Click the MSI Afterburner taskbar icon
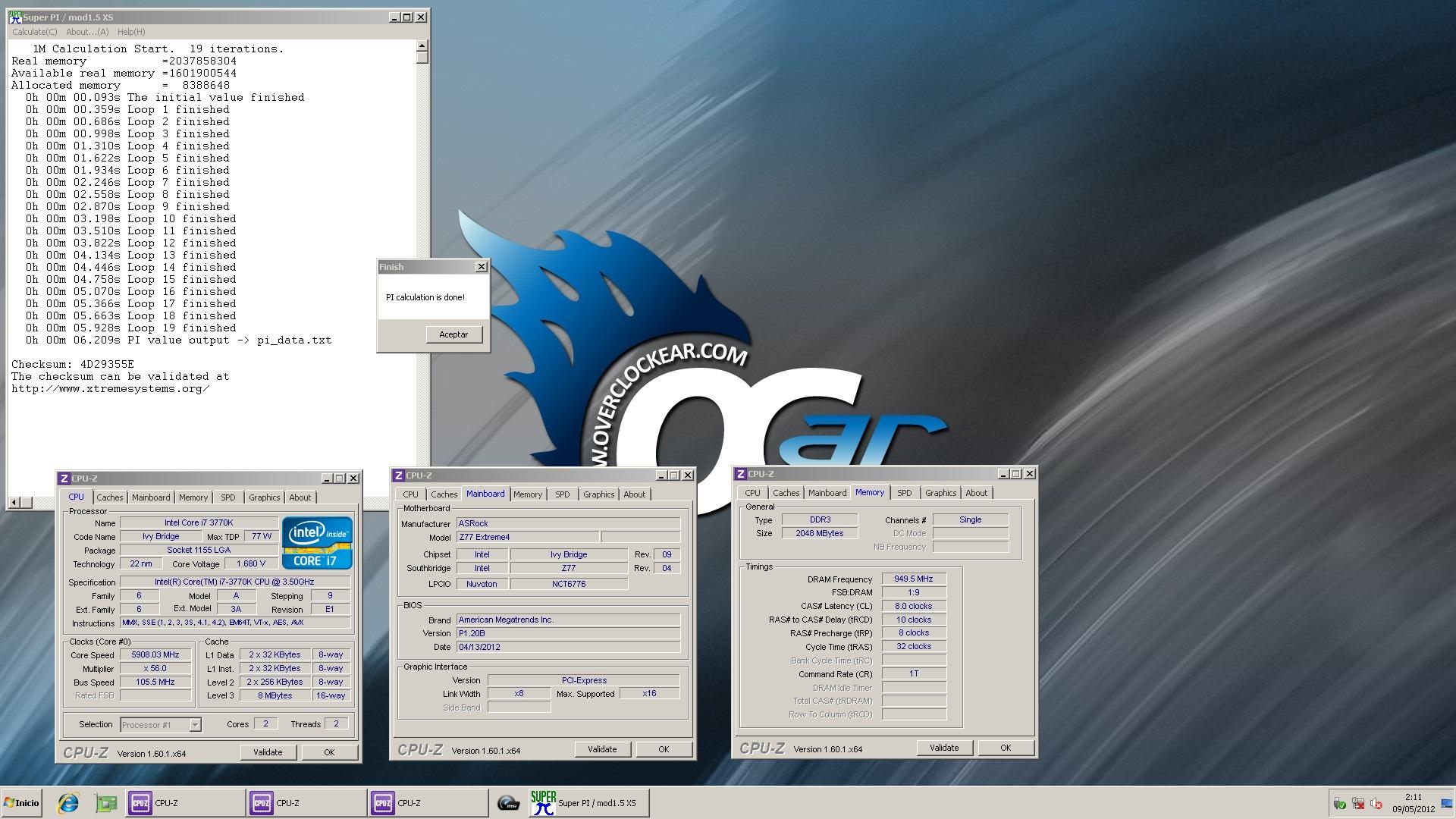The image size is (1456, 819). tap(508, 803)
